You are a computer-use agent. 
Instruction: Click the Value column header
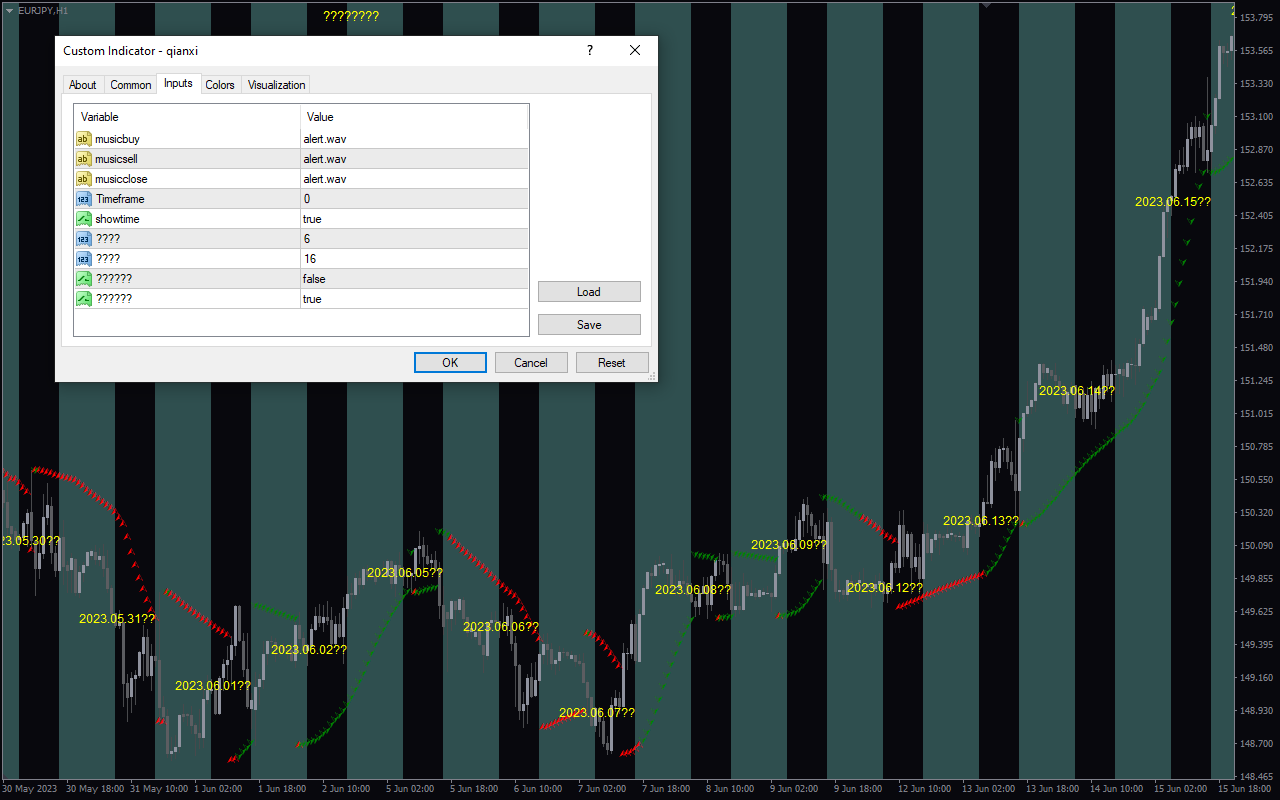(x=414, y=117)
